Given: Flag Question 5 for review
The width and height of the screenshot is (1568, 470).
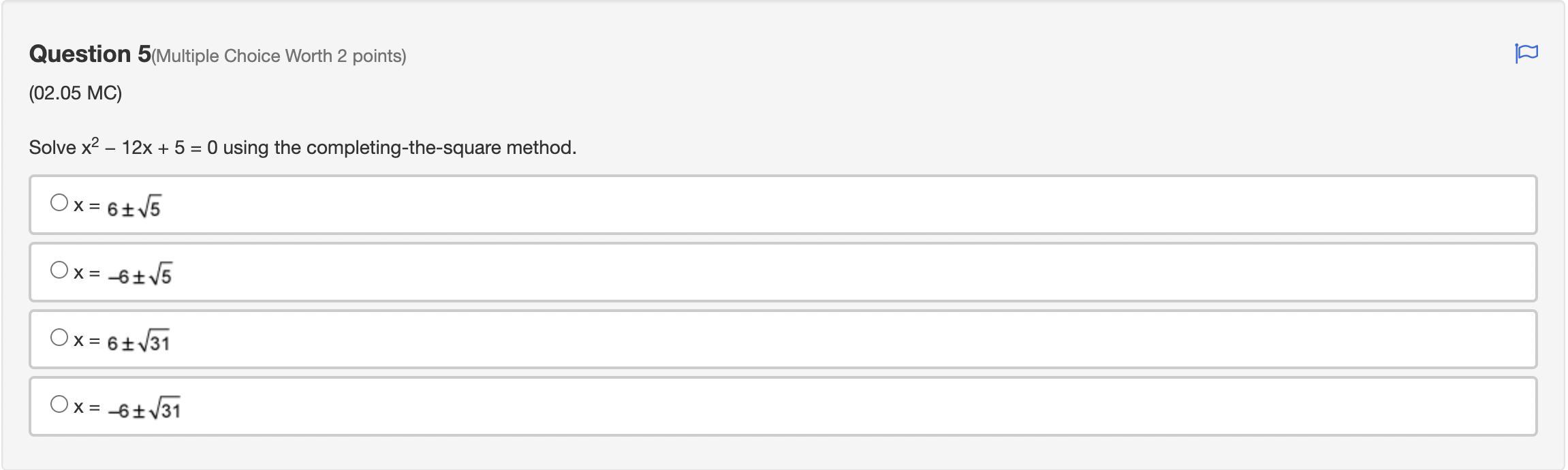Looking at the screenshot, I should (x=1526, y=53).
